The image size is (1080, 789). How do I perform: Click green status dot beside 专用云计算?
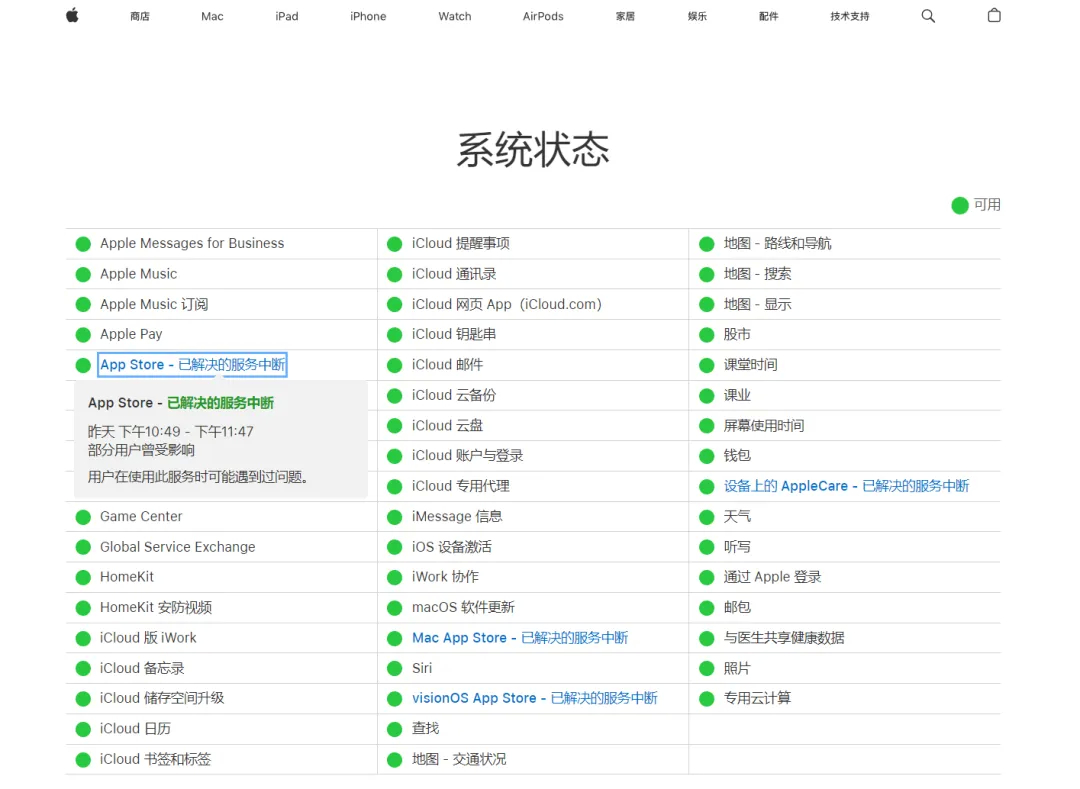[707, 699]
